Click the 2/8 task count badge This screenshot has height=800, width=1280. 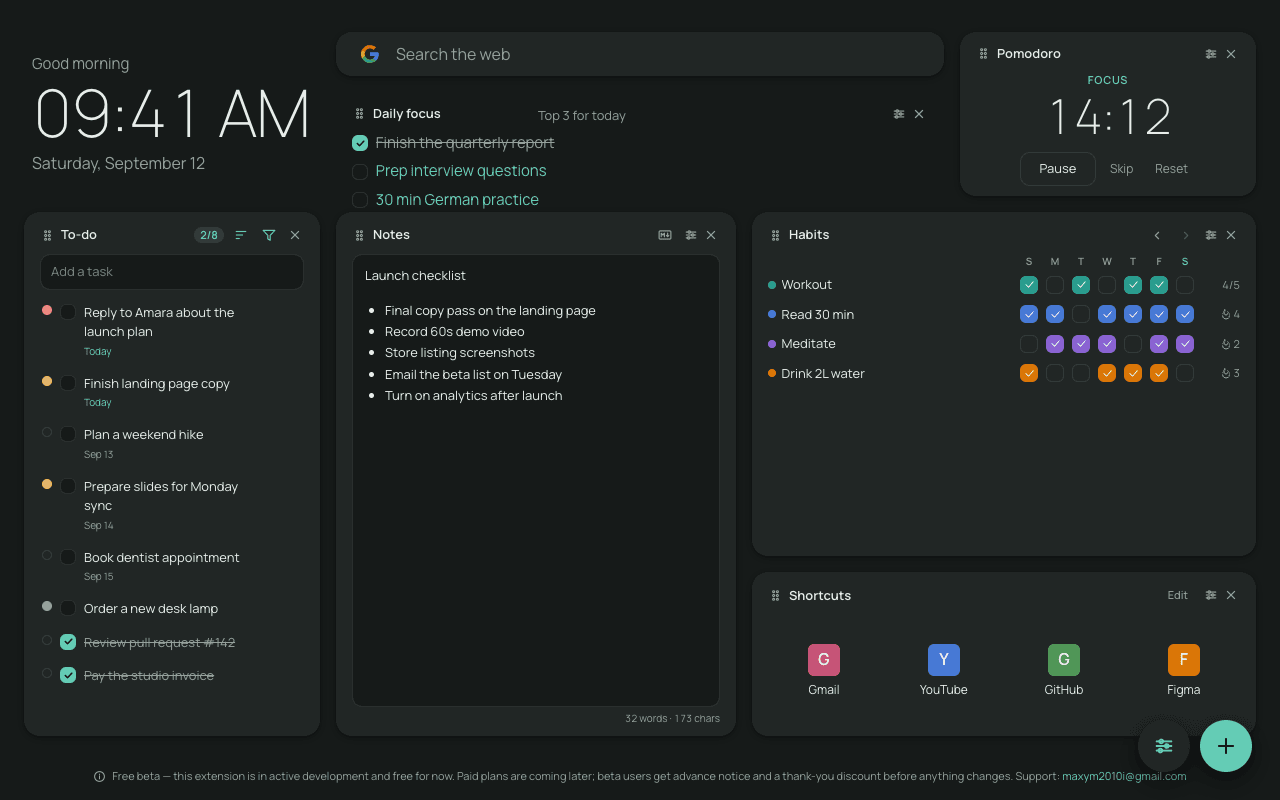(x=209, y=235)
